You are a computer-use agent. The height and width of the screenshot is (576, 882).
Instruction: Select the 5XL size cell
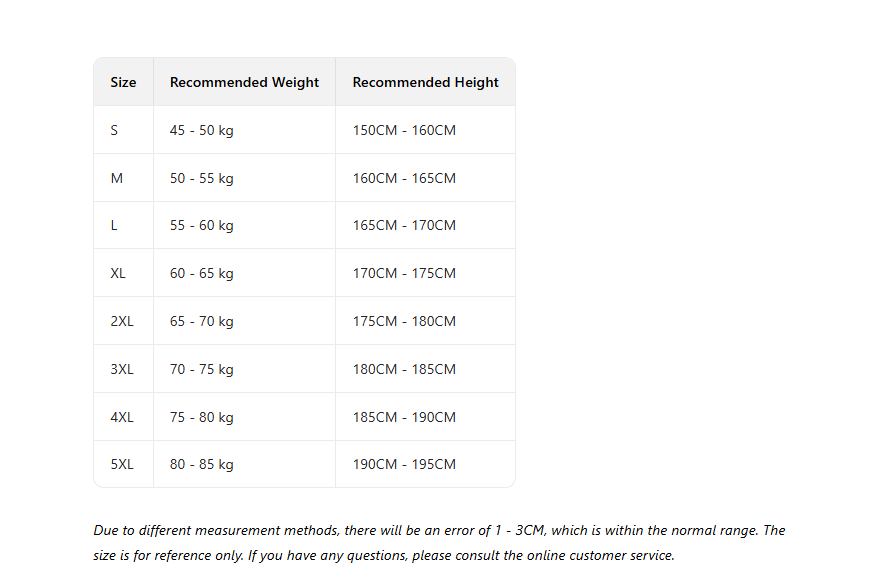(123, 464)
